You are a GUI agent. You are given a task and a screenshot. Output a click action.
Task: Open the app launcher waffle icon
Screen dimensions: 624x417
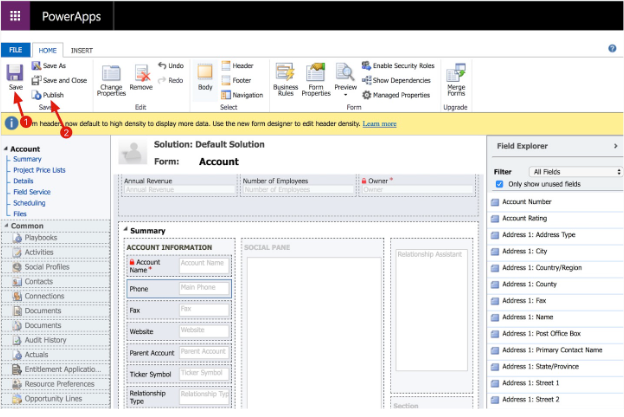point(15,16)
